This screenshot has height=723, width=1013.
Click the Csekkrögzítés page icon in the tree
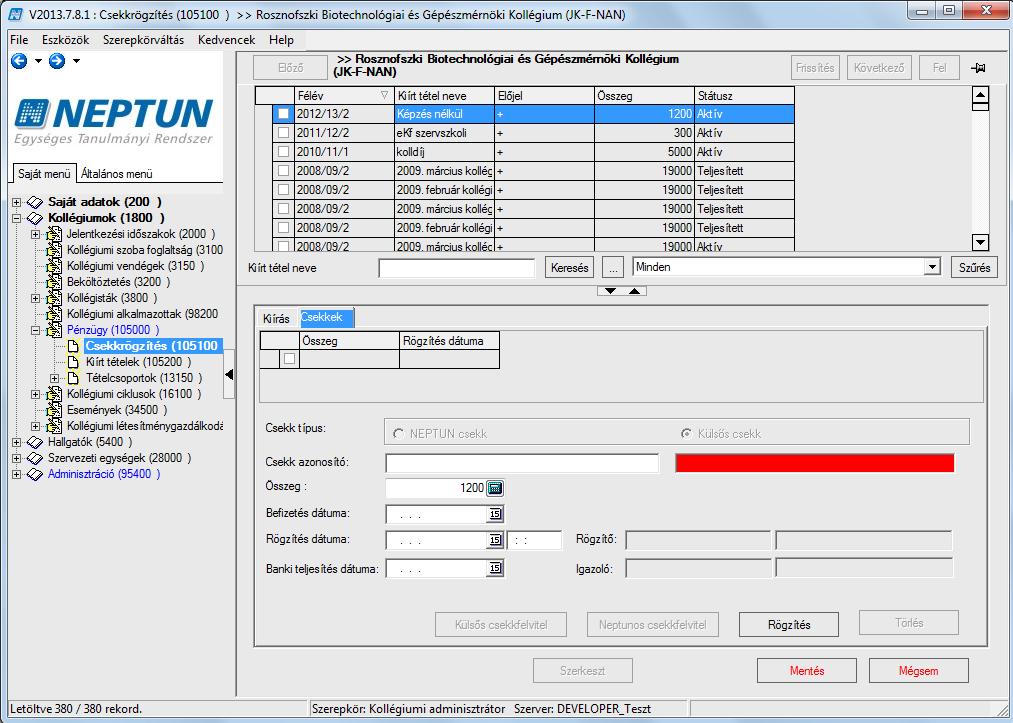pos(73,346)
